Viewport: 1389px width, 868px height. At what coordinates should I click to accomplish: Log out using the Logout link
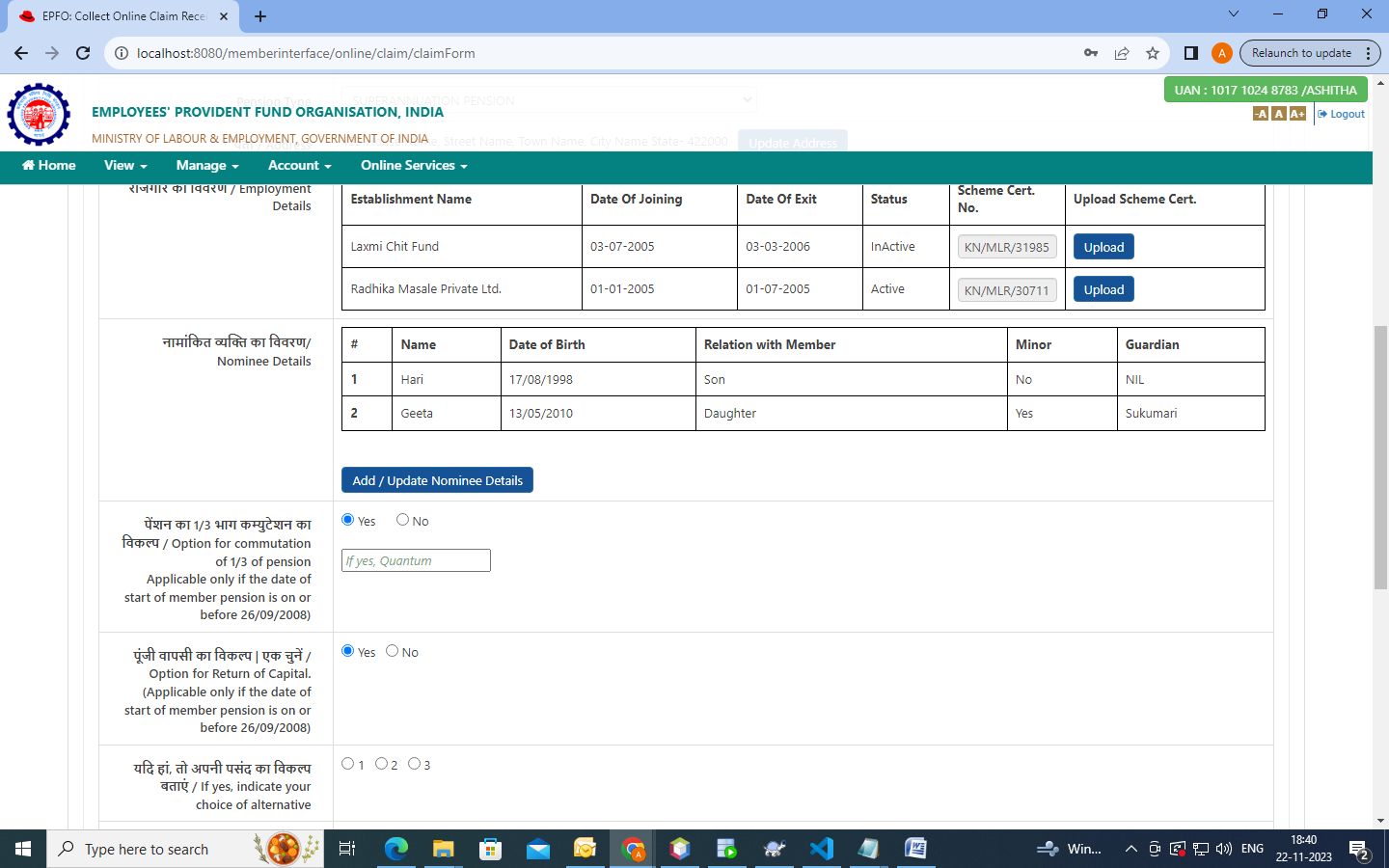(x=1342, y=114)
